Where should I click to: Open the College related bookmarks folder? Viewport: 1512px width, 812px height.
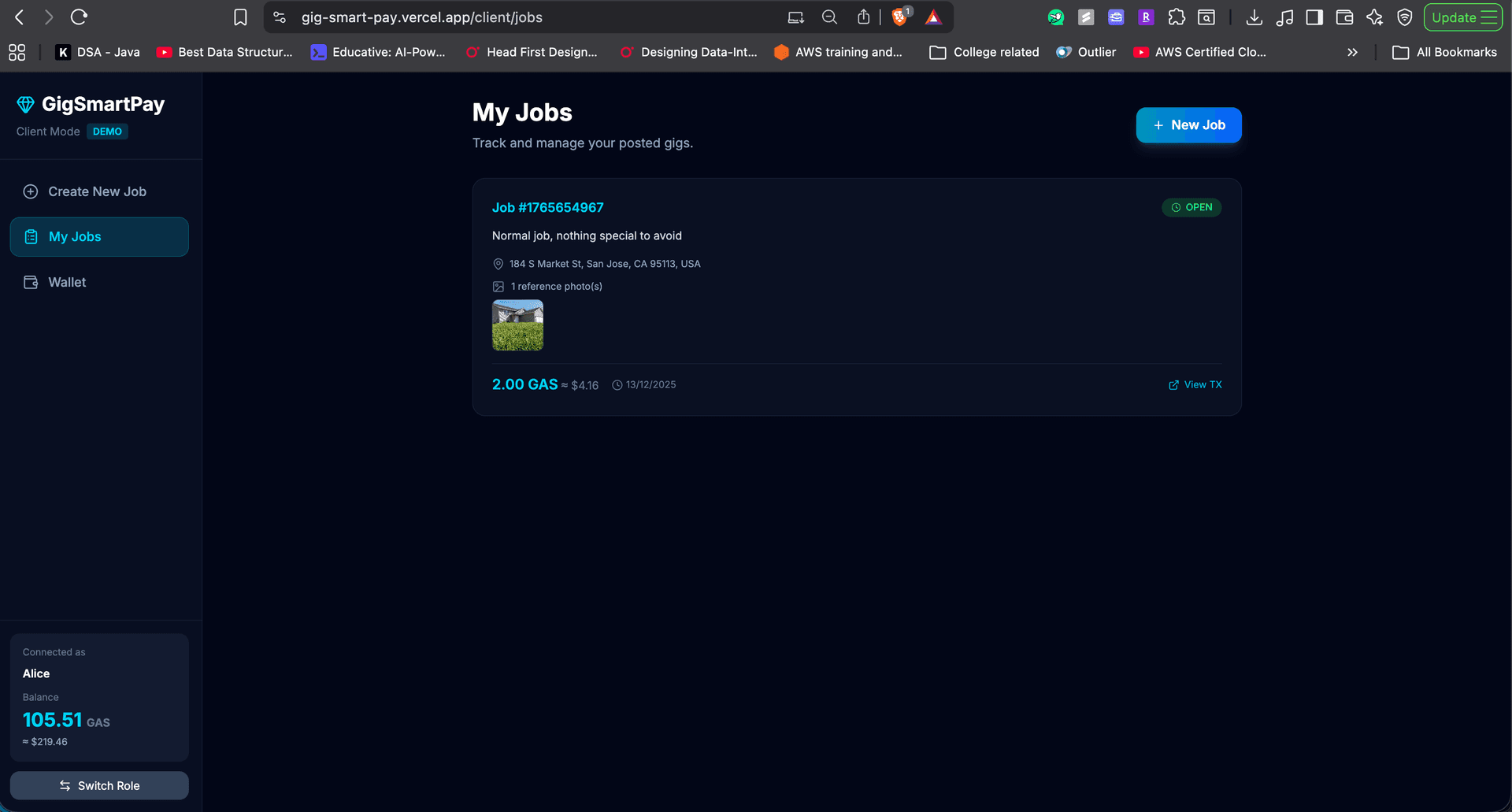click(x=984, y=52)
